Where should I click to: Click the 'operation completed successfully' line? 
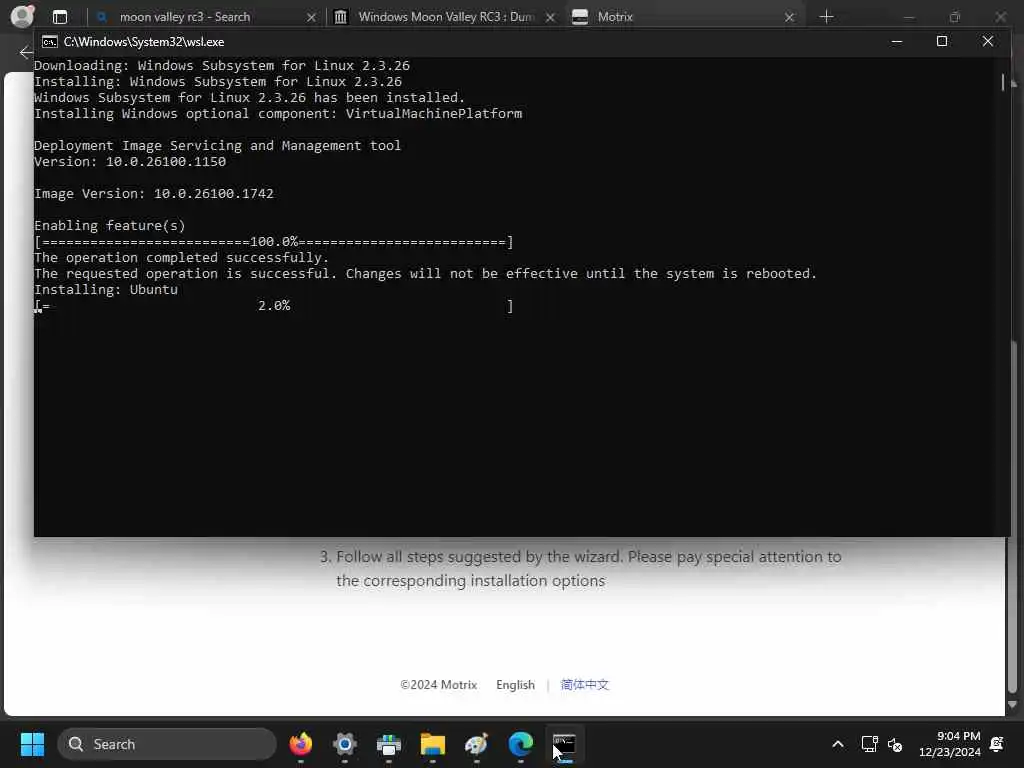182,257
